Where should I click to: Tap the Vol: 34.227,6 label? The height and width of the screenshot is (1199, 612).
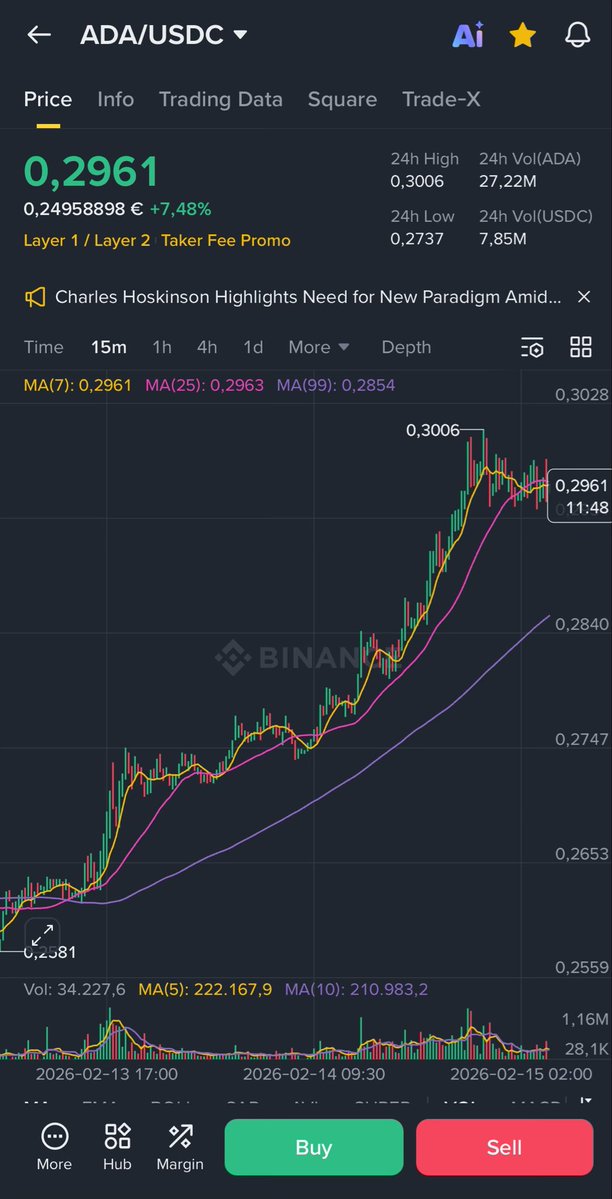click(x=74, y=989)
